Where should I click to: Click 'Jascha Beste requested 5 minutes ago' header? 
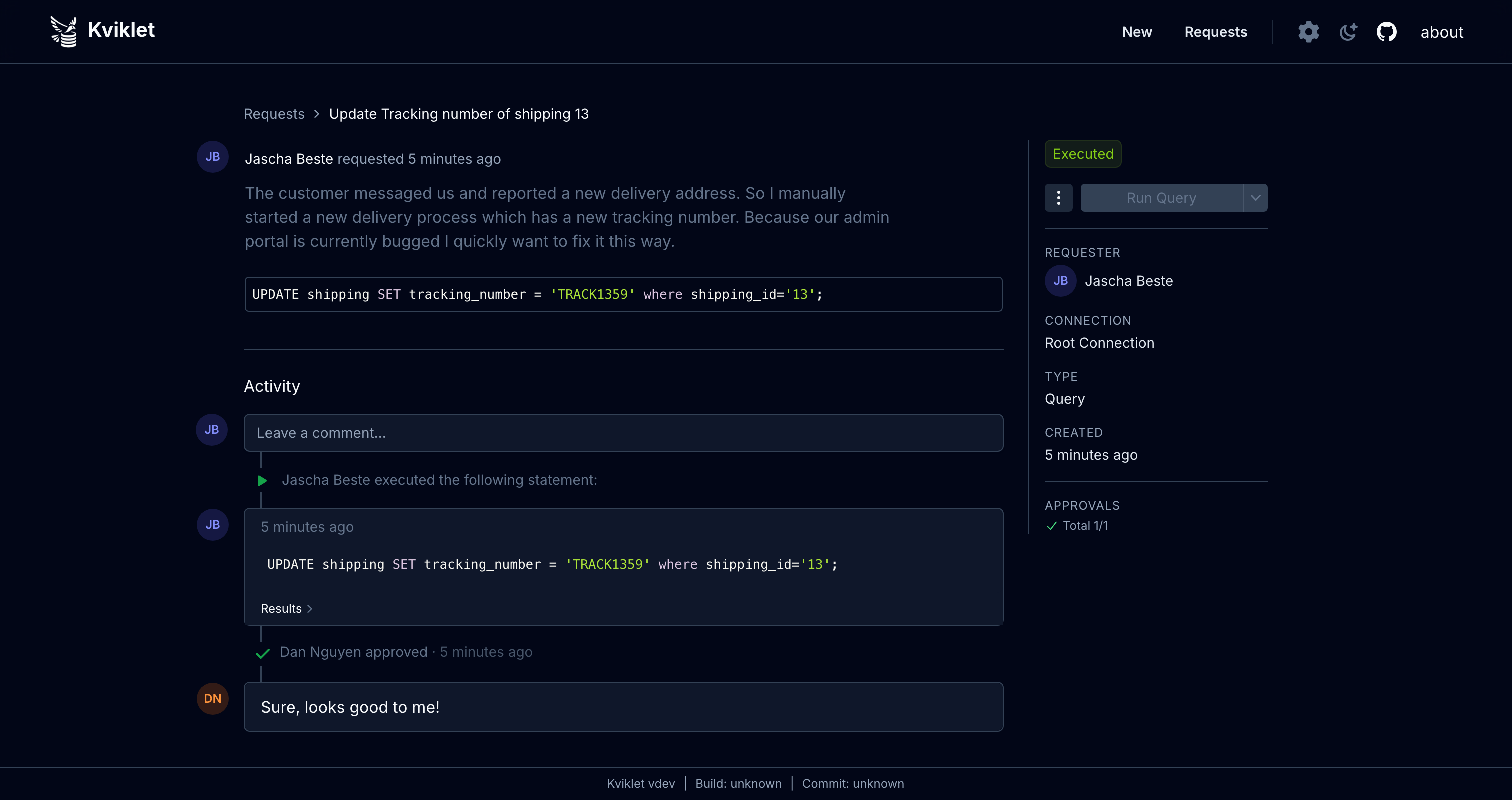coord(372,159)
